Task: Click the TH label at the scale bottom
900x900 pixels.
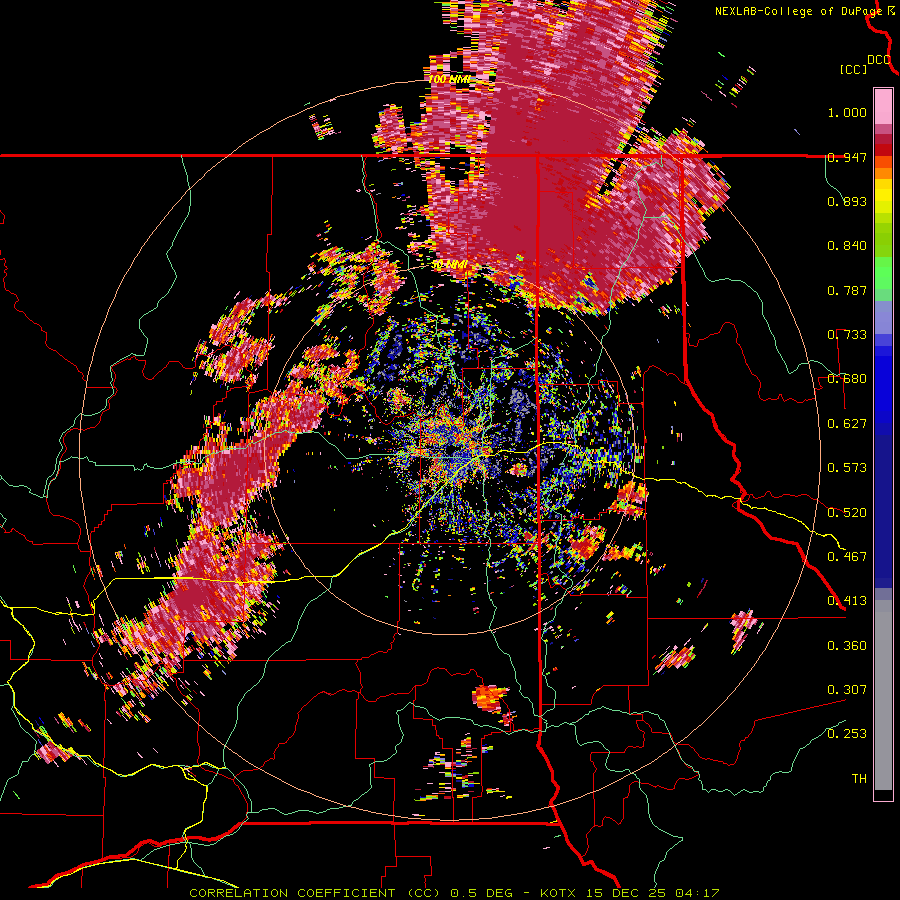Action: click(859, 778)
